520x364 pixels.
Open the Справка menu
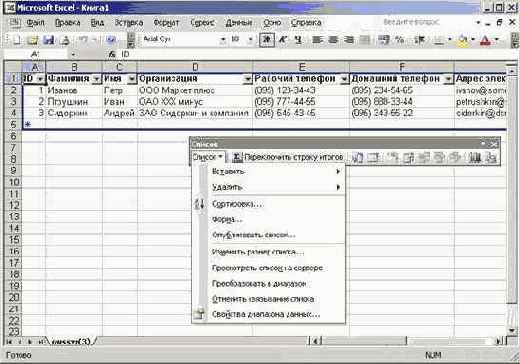[306, 23]
